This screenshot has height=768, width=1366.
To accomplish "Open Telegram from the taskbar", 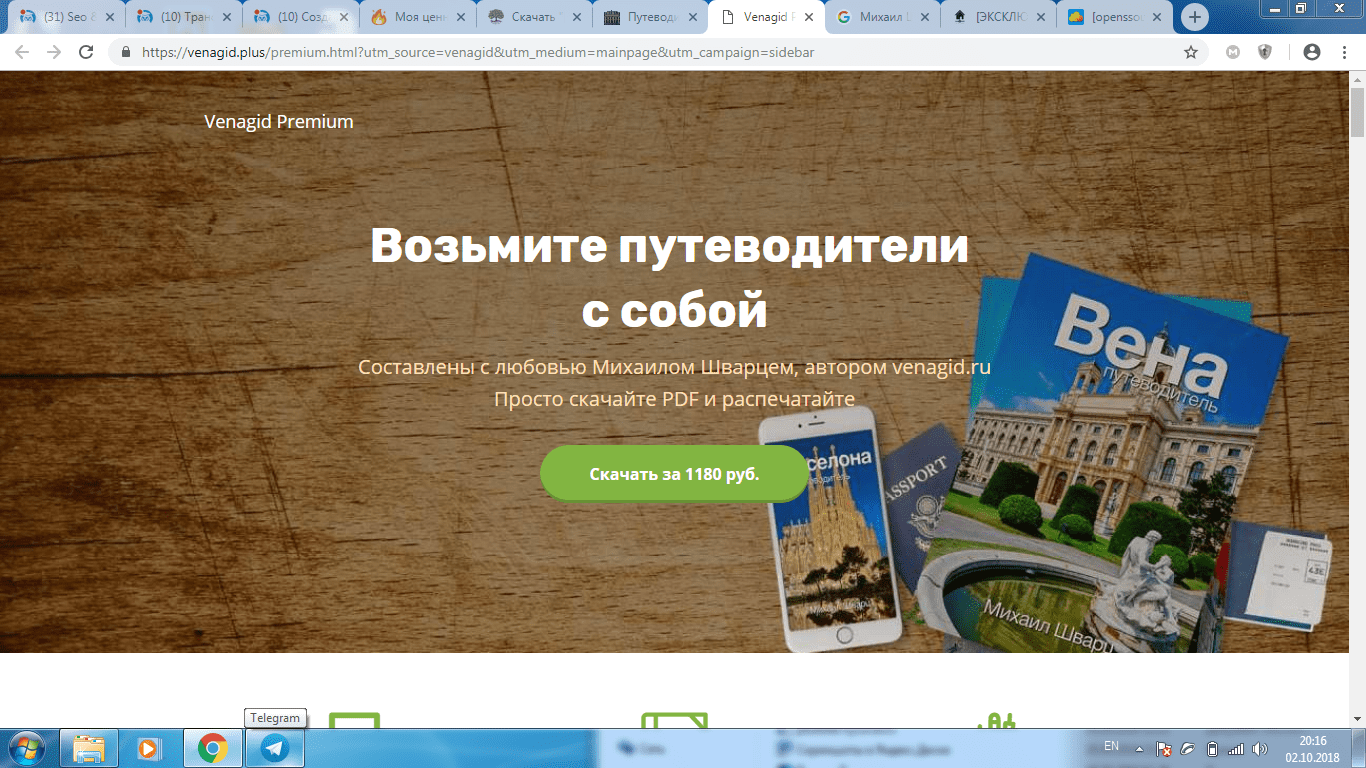I will point(274,748).
